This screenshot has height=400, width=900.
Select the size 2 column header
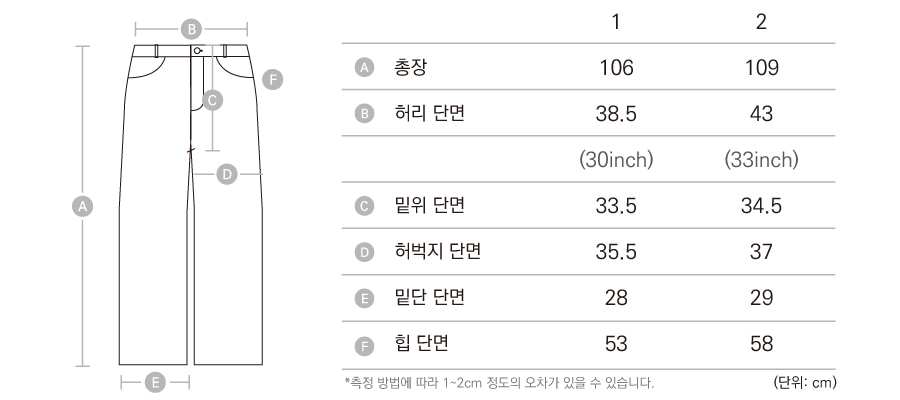click(x=761, y=22)
